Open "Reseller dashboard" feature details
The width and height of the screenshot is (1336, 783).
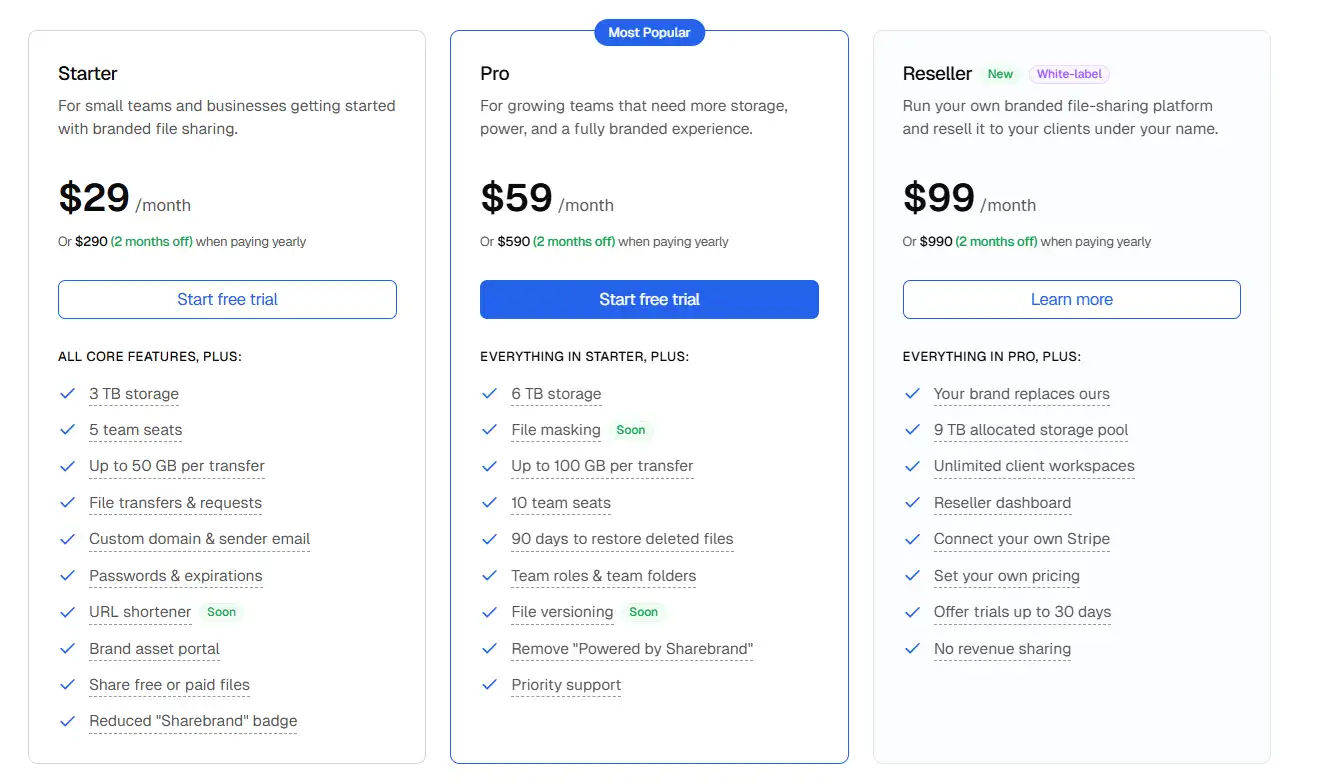click(x=1002, y=503)
